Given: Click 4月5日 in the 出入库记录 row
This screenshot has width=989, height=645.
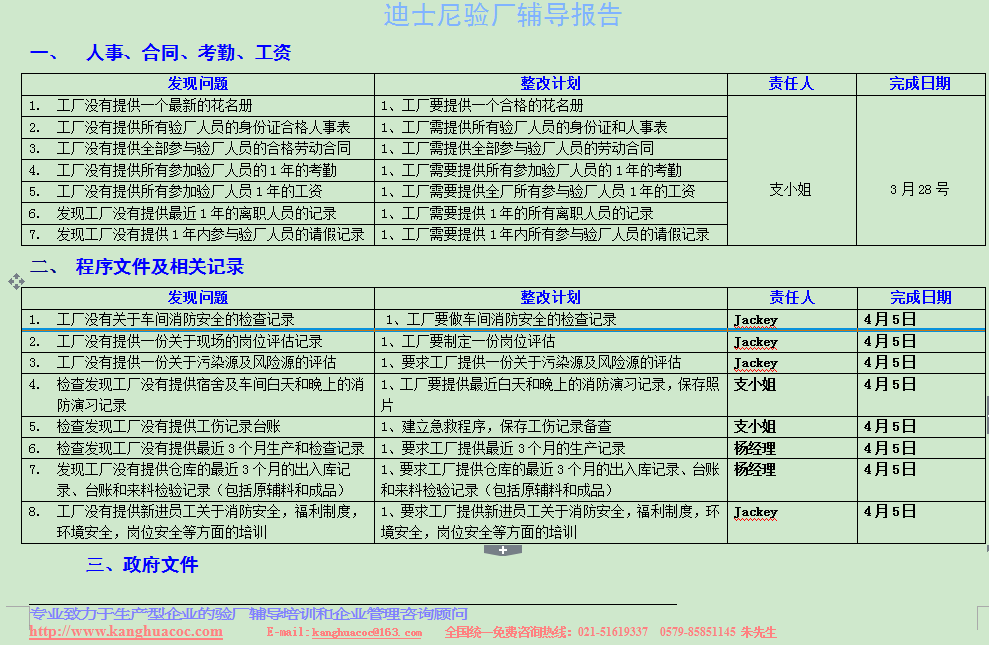Looking at the screenshot, I should click(889, 470).
